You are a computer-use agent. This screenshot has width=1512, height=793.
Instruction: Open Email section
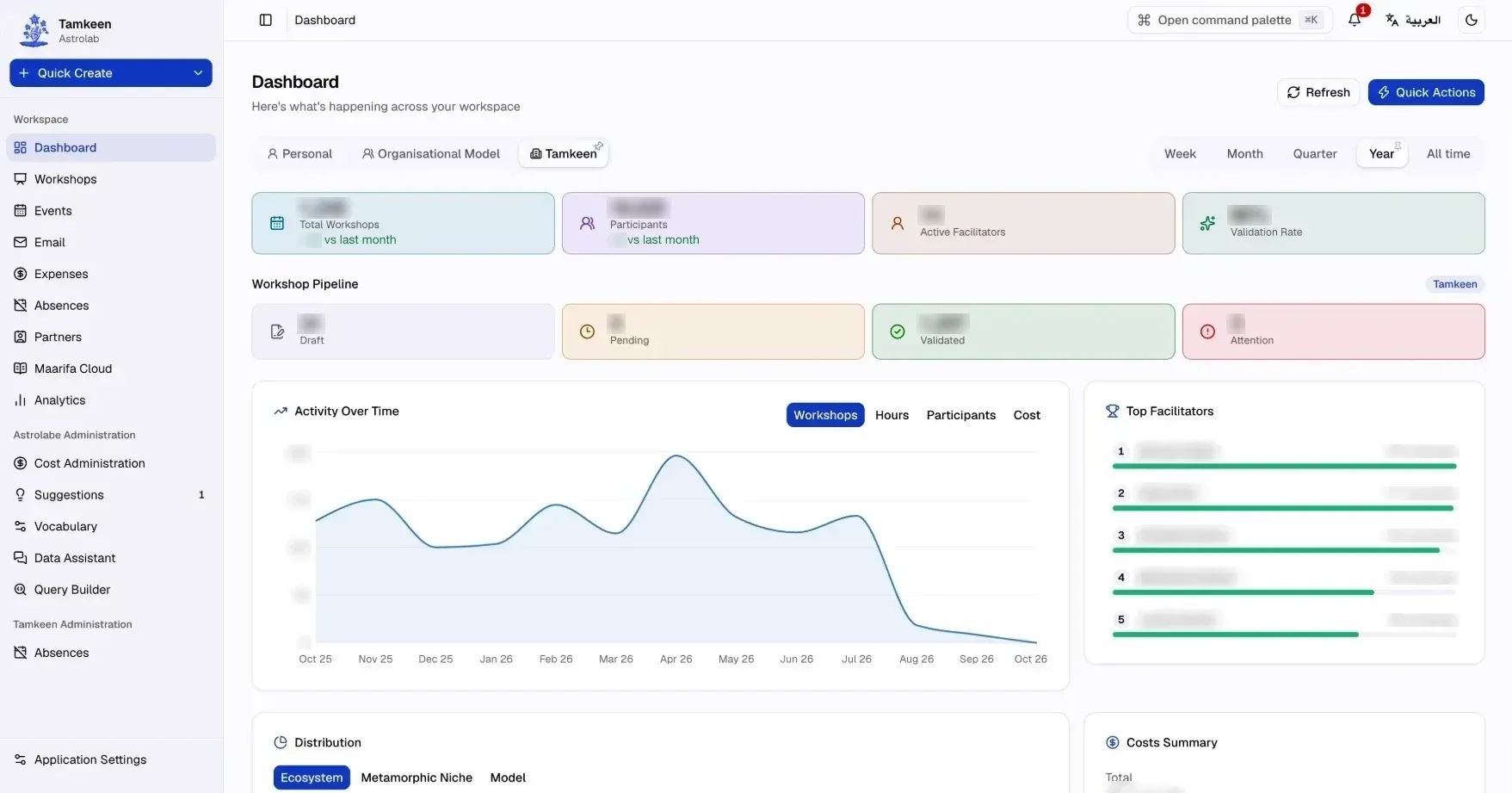(111, 242)
